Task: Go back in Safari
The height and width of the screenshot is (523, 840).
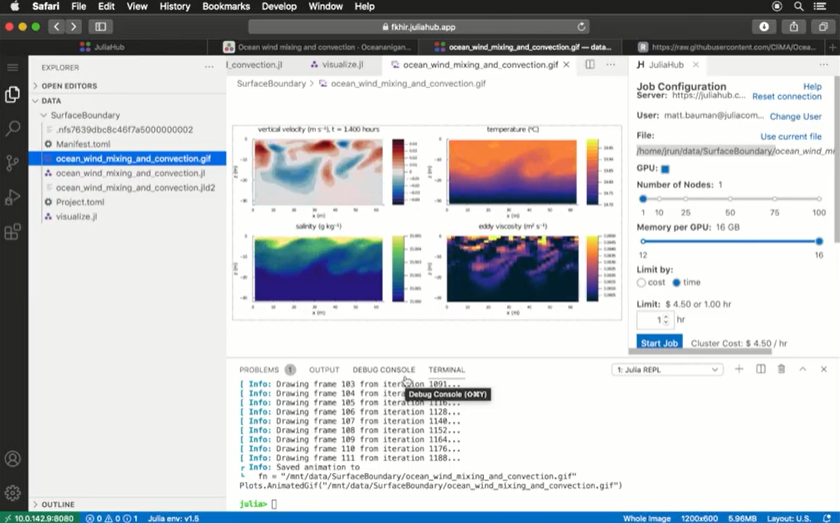Action: (56, 26)
